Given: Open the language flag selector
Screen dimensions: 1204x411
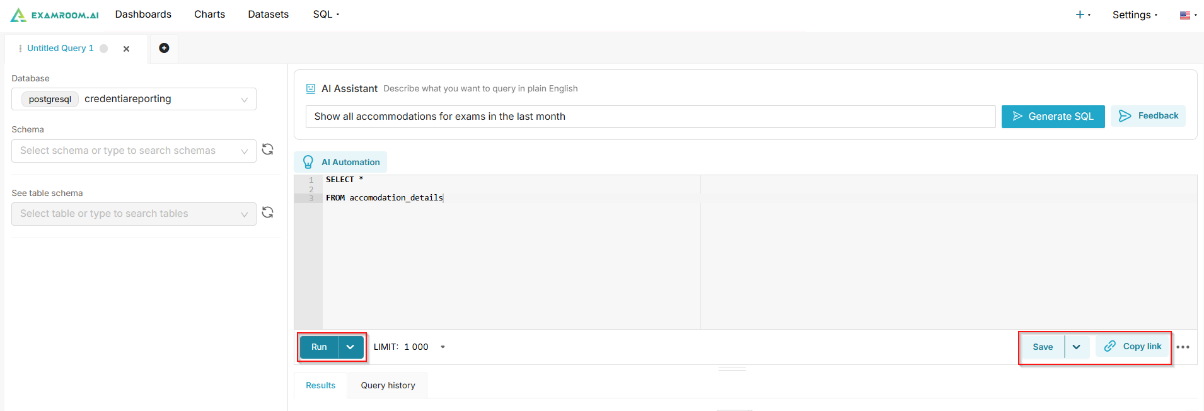Looking at the screenshot, I should point(1185,15).
